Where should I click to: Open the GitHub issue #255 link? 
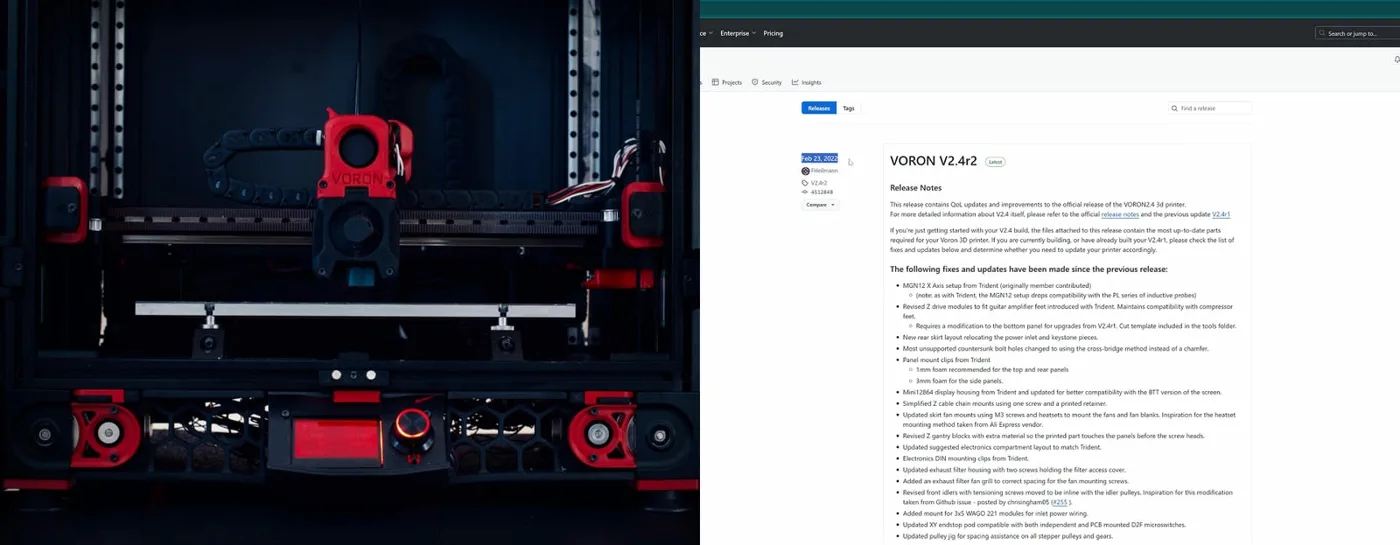(1061, 501)
